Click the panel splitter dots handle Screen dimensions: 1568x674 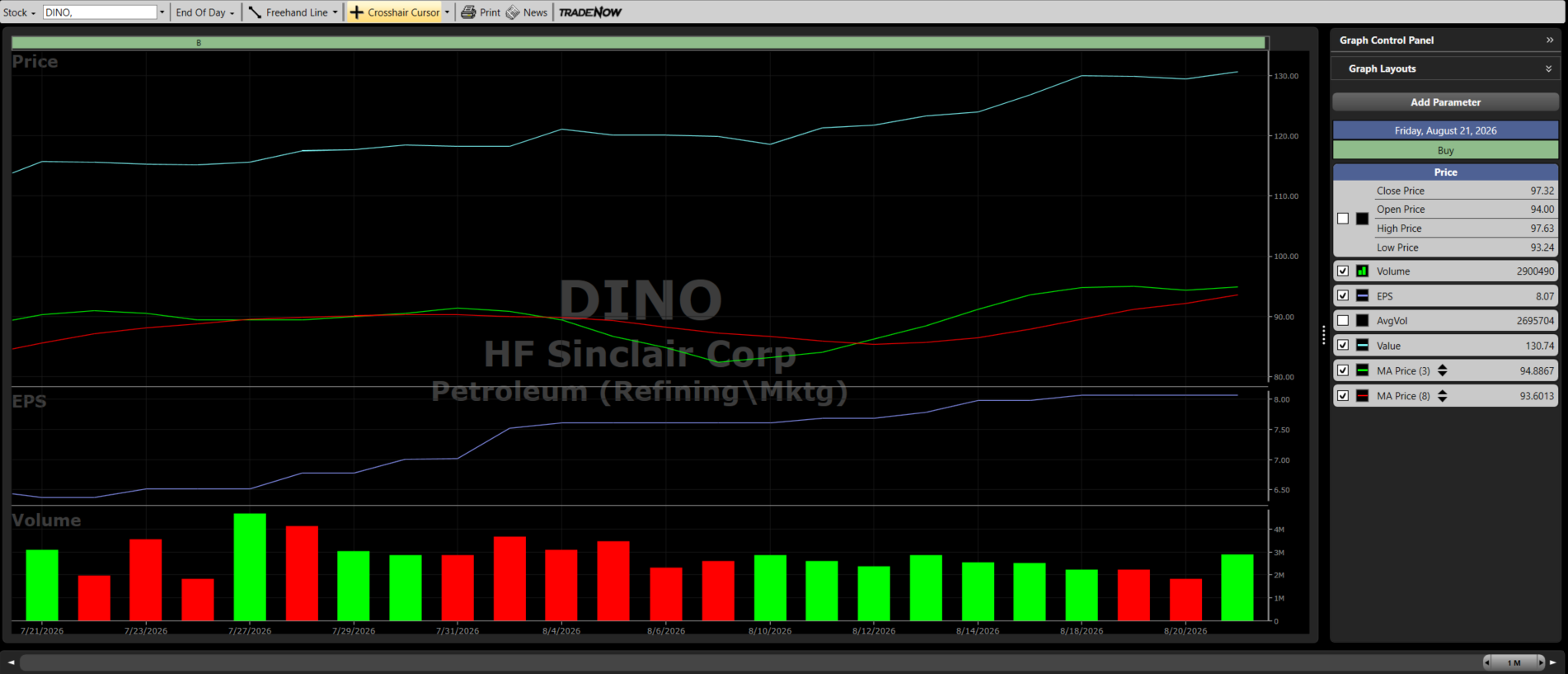point(1324,335)
